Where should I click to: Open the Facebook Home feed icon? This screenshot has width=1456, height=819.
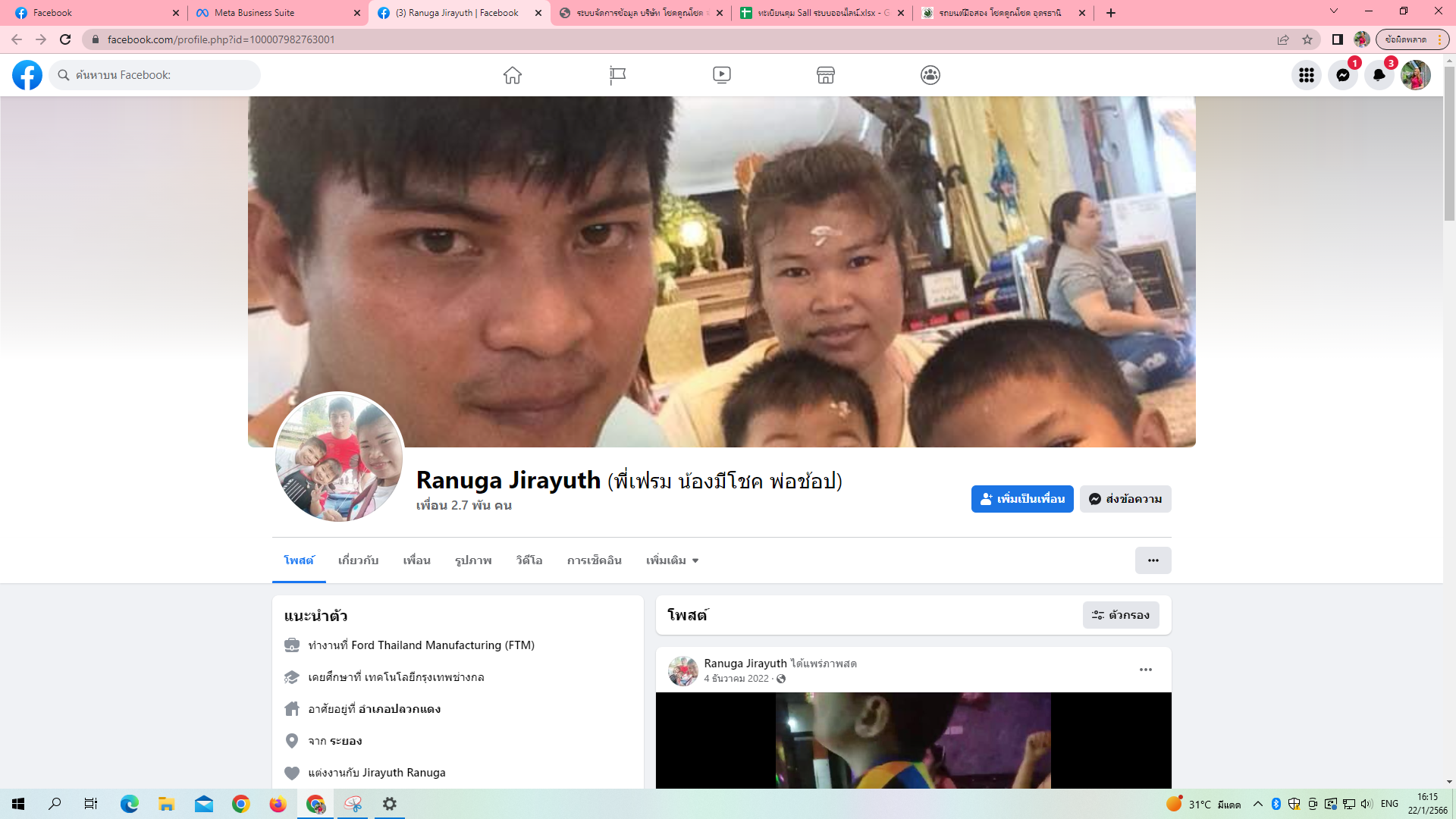click(x=513, y=75)
